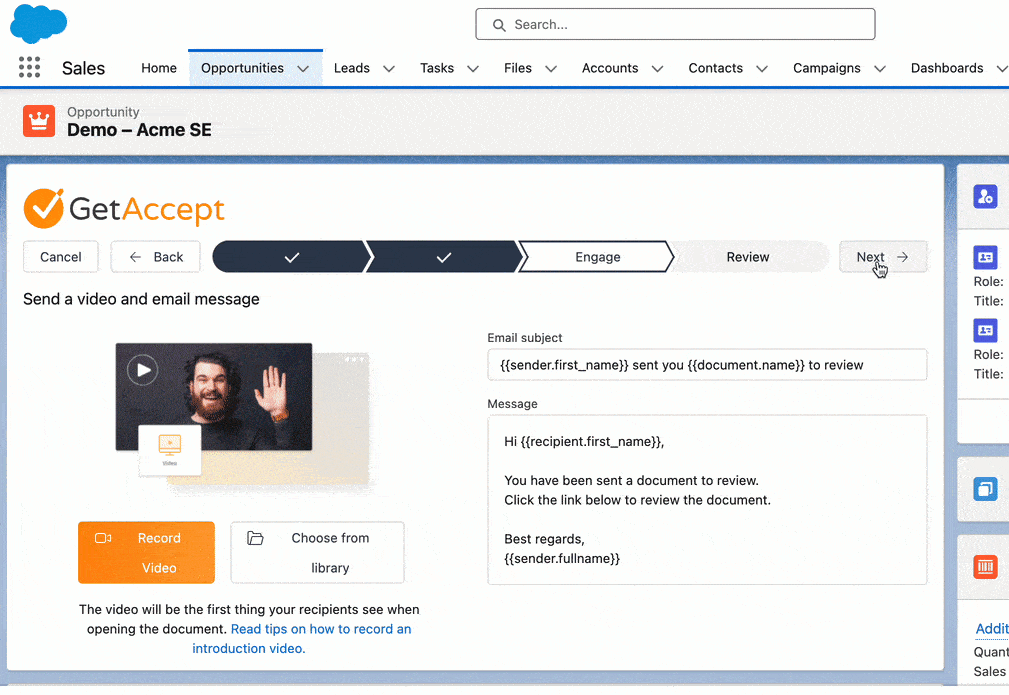The height and width of the screenshot is (695, 1009).
Task: Expand the Contacts tab dropdown chevron
Action: (x=762, y=69)
